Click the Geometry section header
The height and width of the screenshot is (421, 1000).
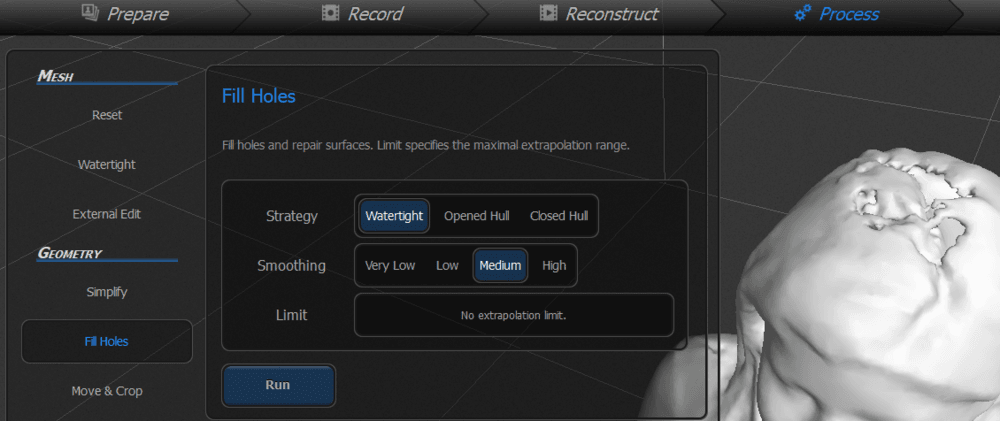(x=70, y=253)
